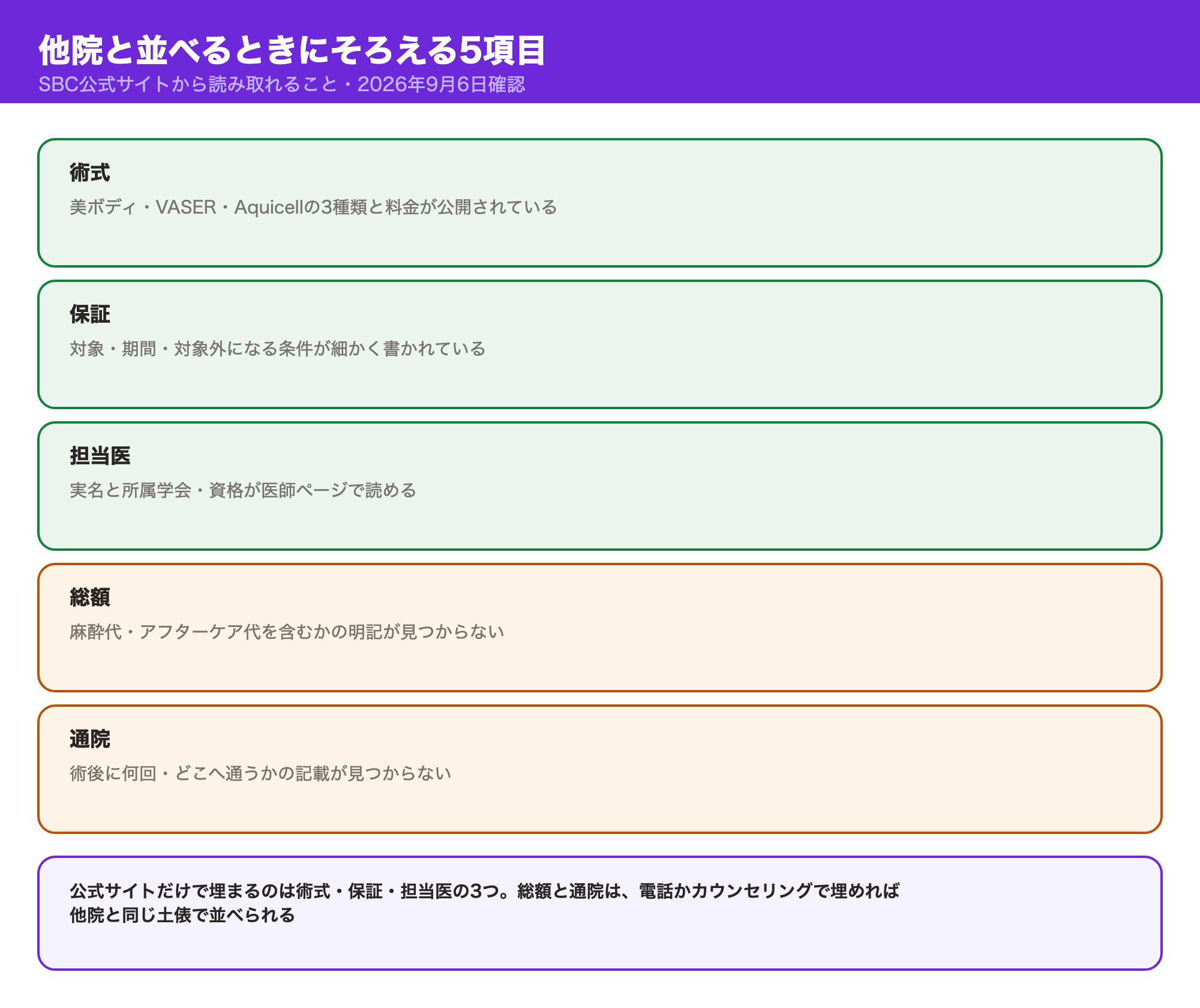Click the title 他院と並べるときにそろえる5項目

coord(292,50)
